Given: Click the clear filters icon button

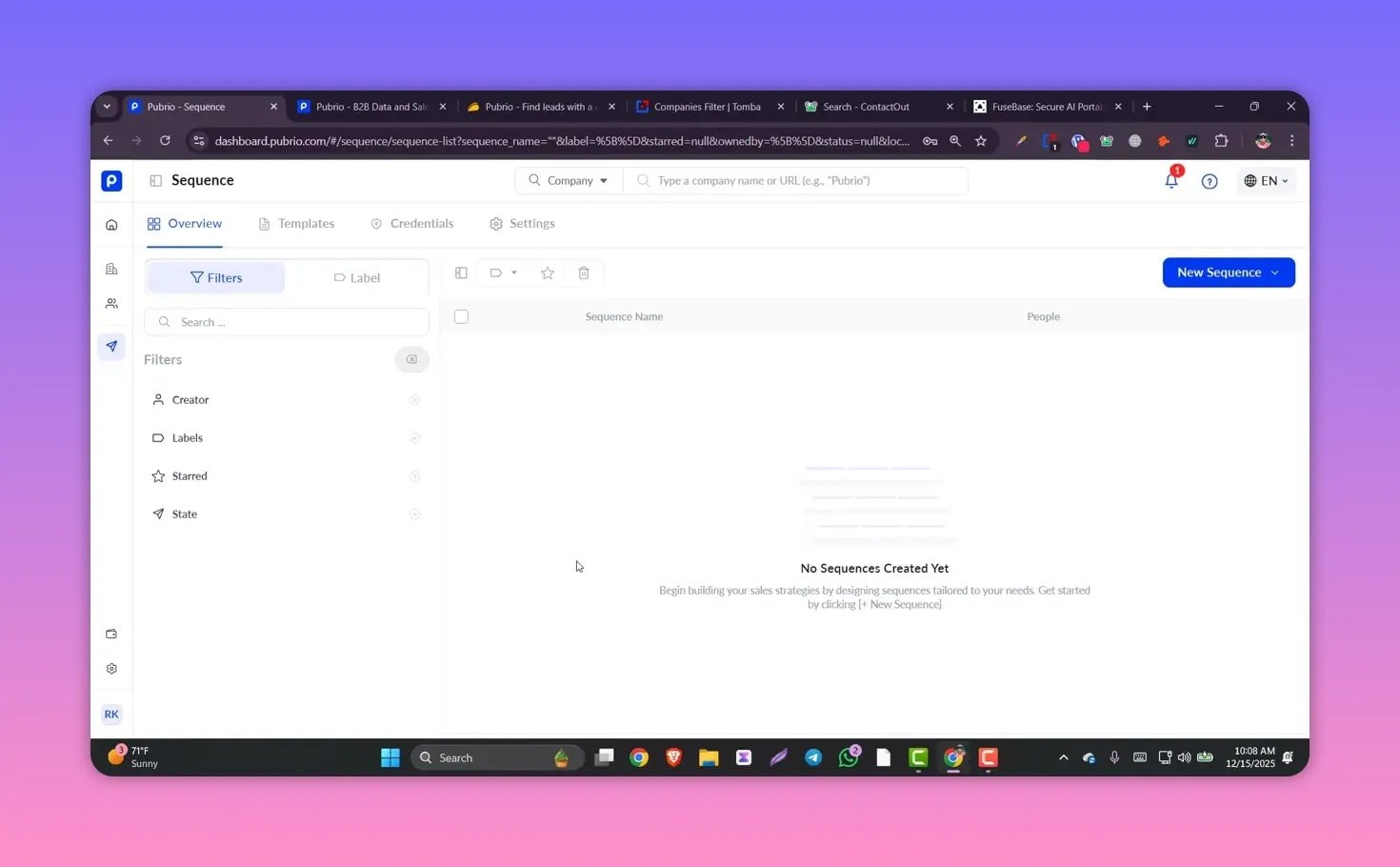Looking at the screenshot, I should click(x=411, y=359).
